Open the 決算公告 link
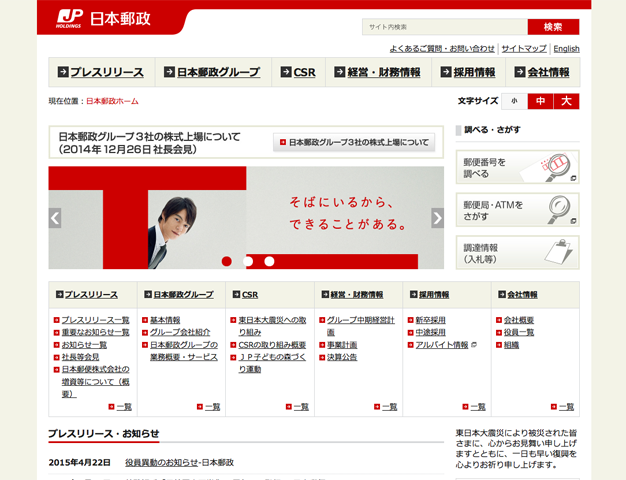This screenshot has height=480, width=626. point(342,357)
